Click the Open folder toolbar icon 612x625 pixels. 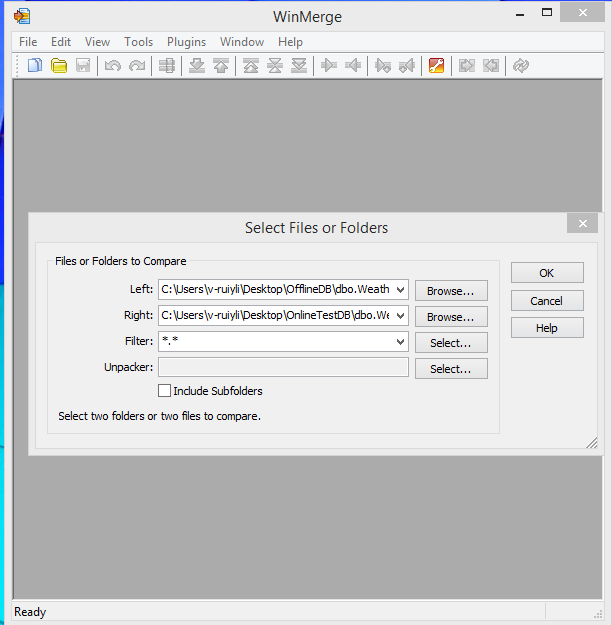tap(59, 66)
